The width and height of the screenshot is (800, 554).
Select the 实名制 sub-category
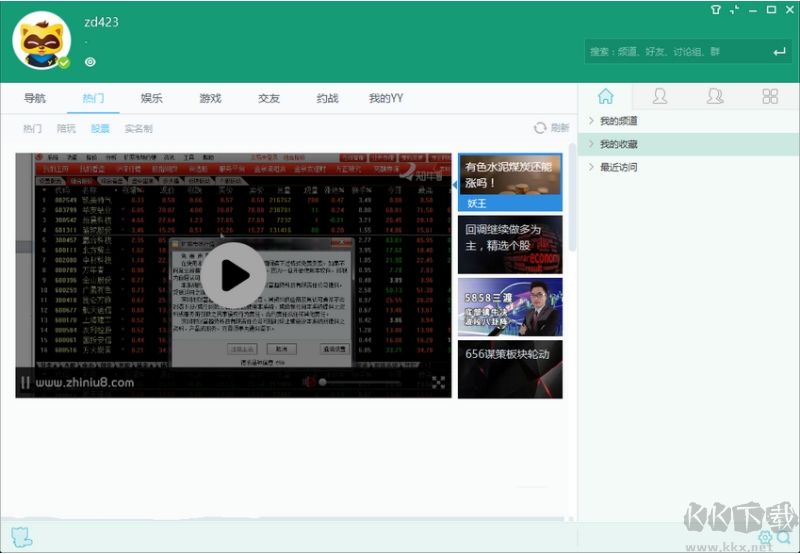click(x=138, y=129)
